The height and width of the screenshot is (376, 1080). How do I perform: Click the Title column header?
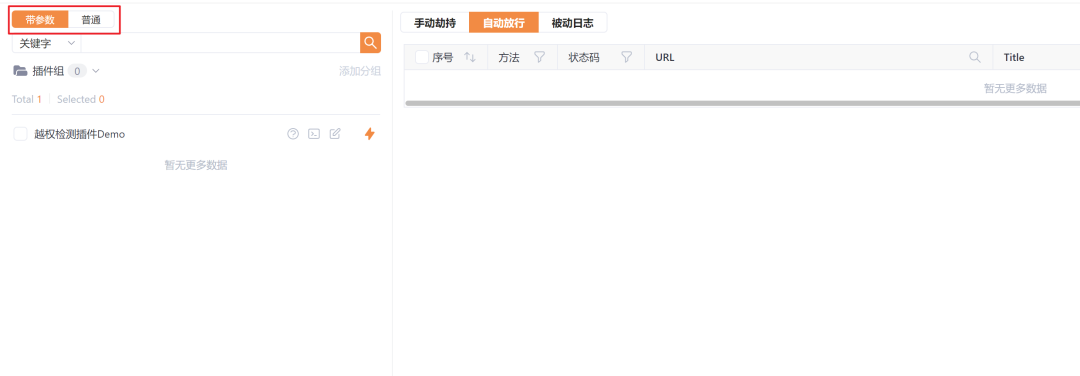1014,58
